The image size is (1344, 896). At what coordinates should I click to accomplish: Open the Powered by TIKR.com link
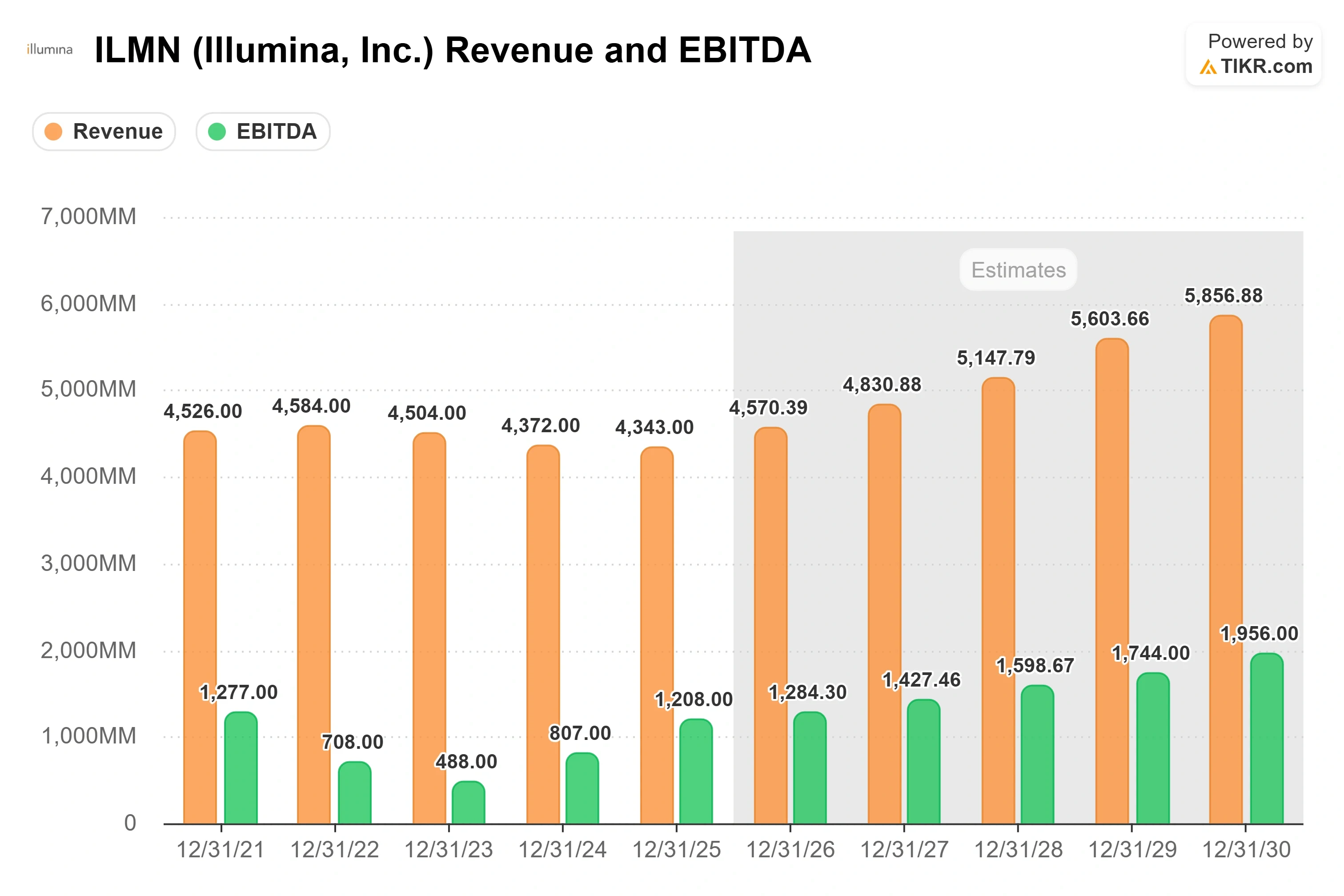pos(1253,54)
